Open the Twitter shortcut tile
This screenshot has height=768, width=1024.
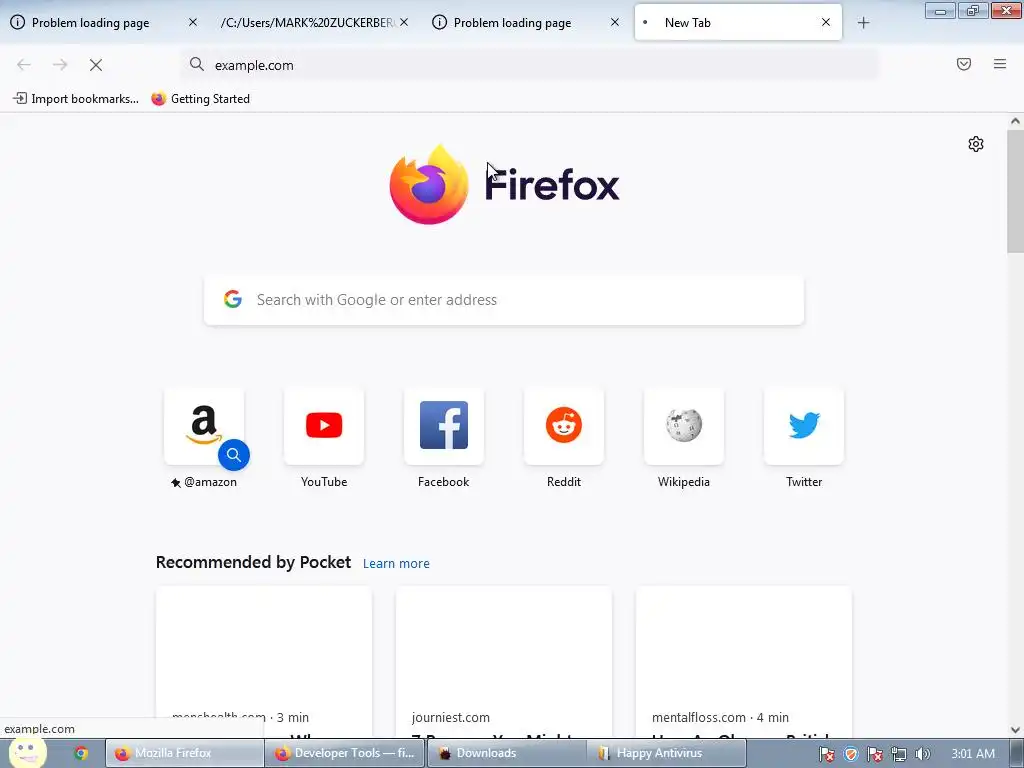point(804,426)
